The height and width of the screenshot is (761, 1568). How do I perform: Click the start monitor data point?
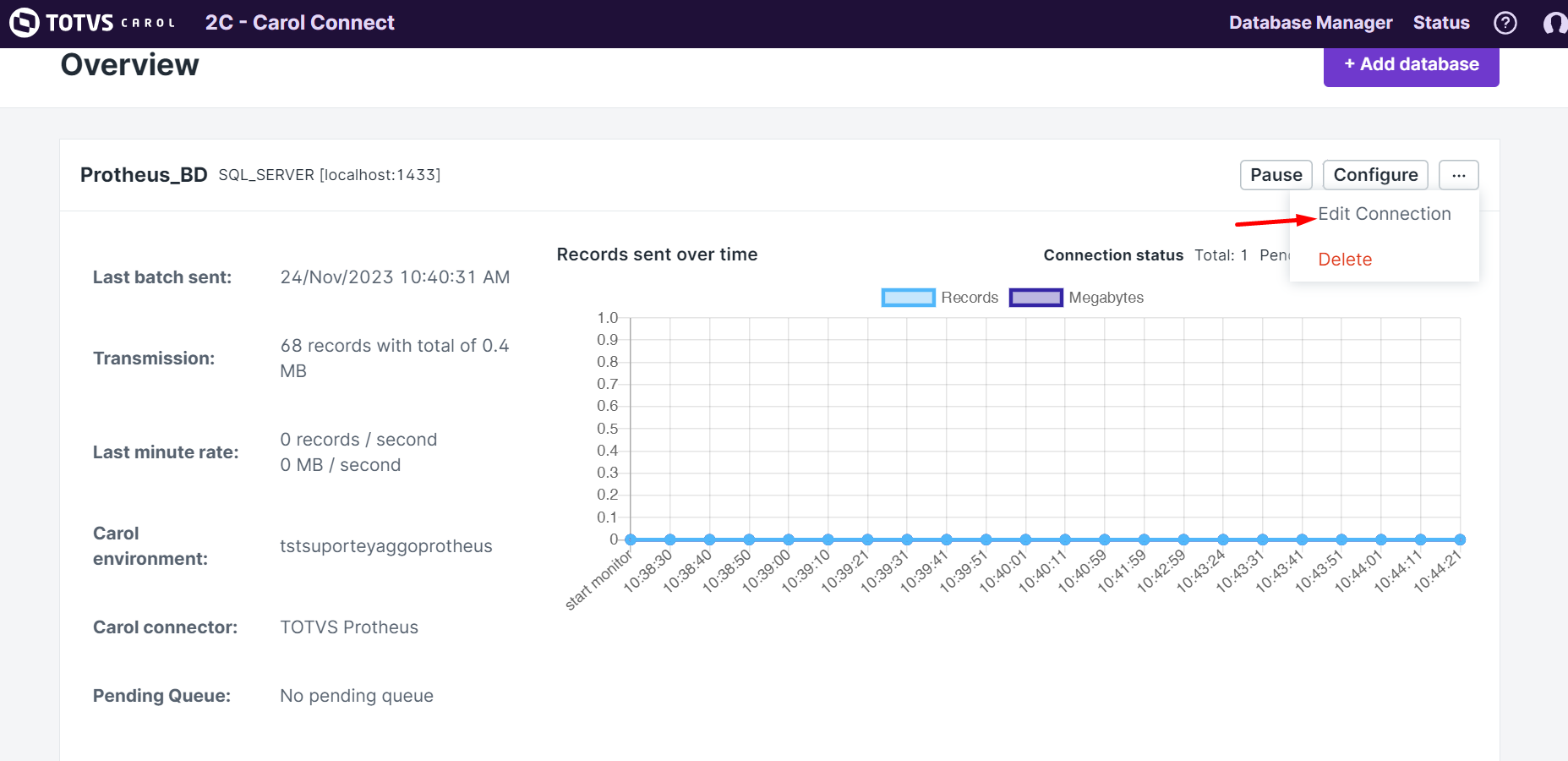tap(631, 539)
